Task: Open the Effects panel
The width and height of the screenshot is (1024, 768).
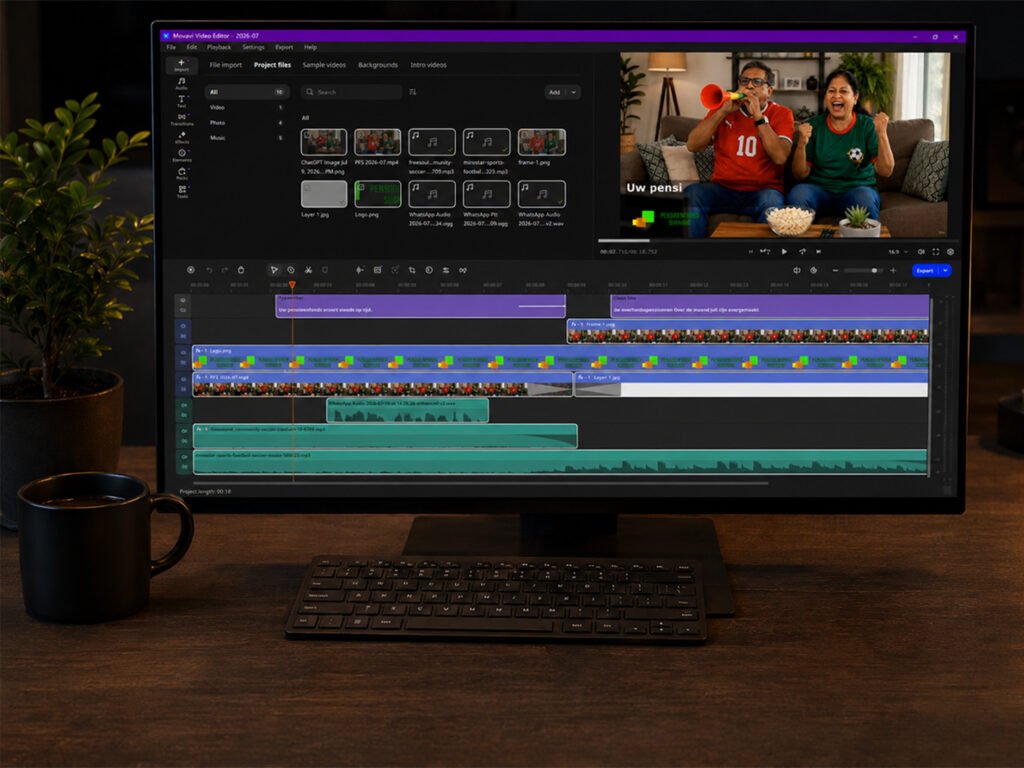Action: 182,137
